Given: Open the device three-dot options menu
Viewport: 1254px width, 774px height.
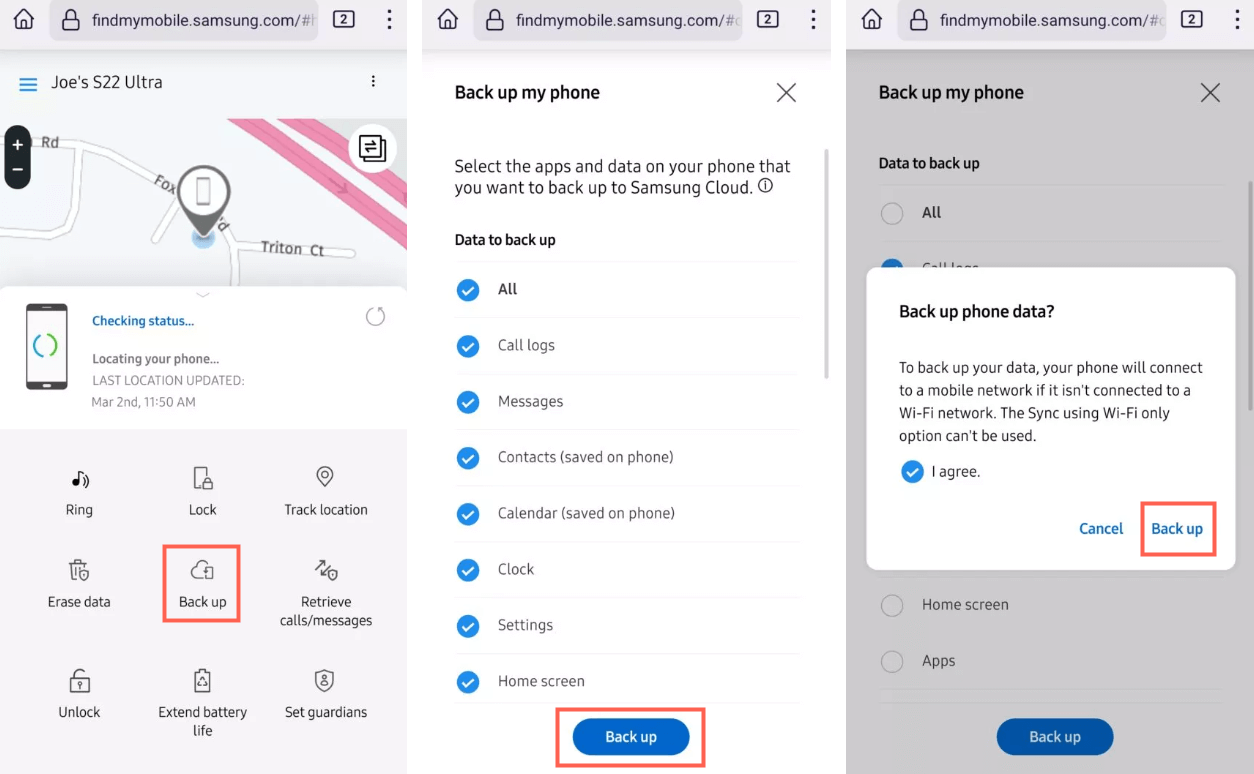Looking at the screenshot, I should coord(373,82).
